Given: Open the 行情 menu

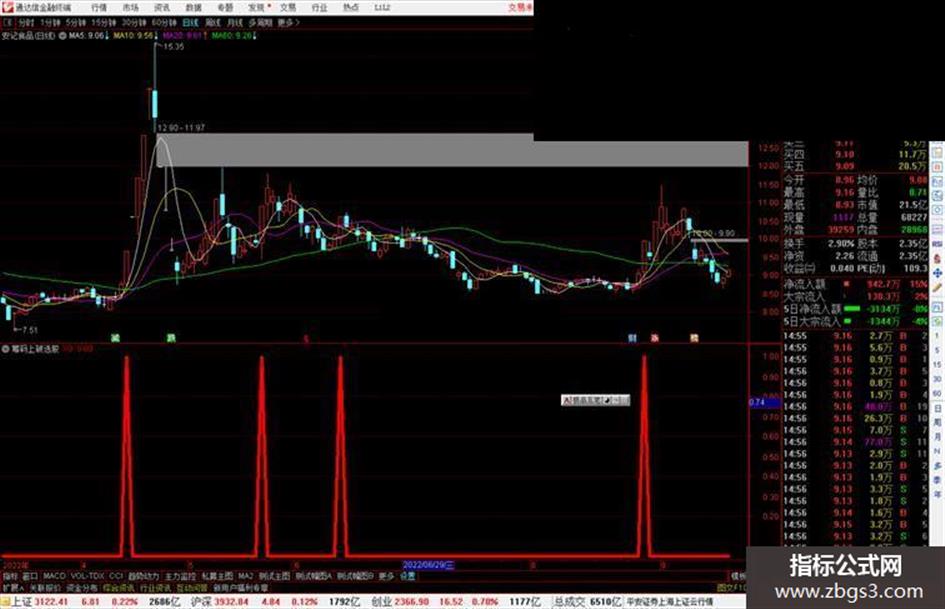Looking at the screenshot, I should (x=98, y=8).
